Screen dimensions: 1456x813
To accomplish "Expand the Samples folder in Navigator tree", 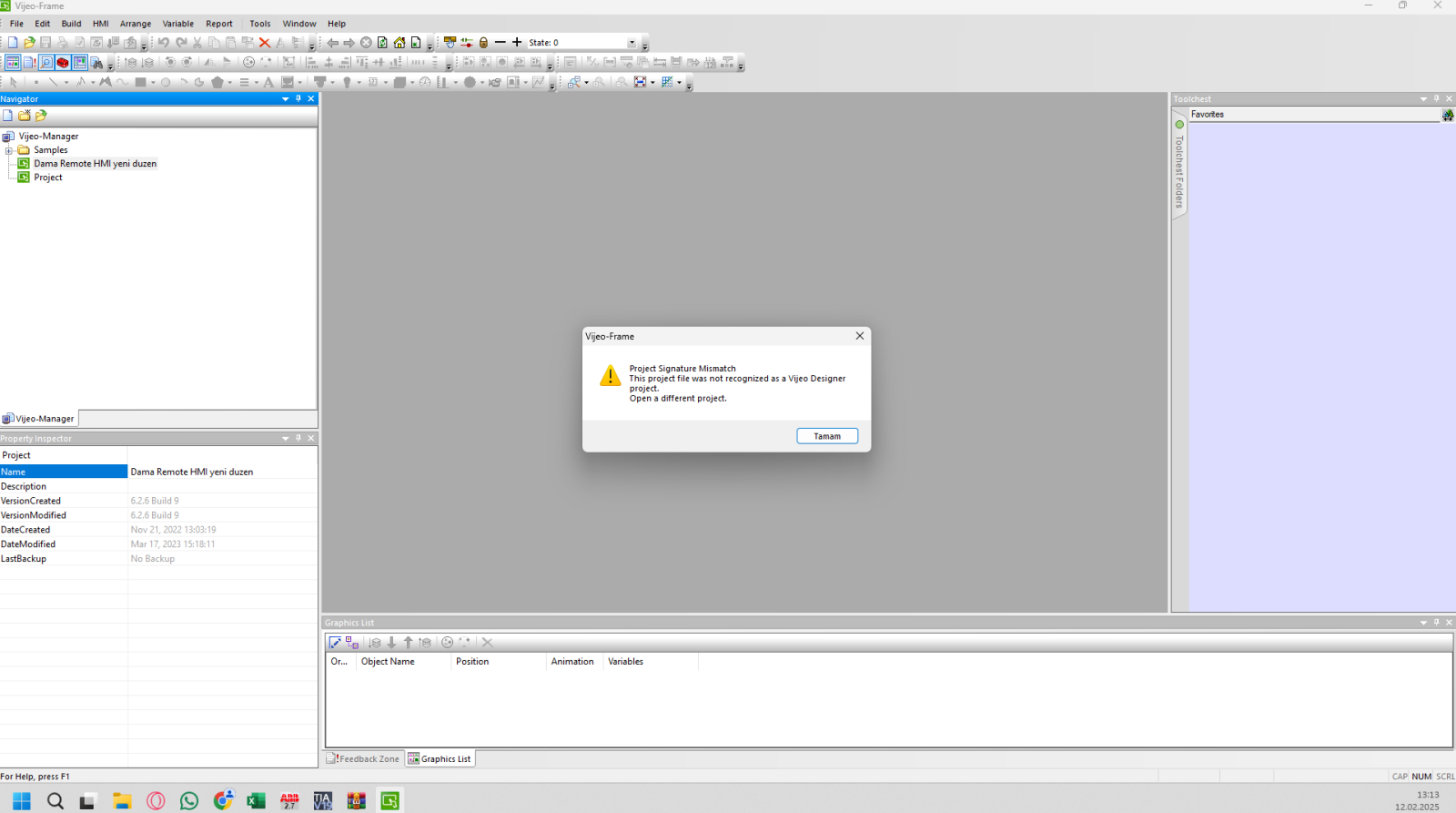I will [9, 150].
